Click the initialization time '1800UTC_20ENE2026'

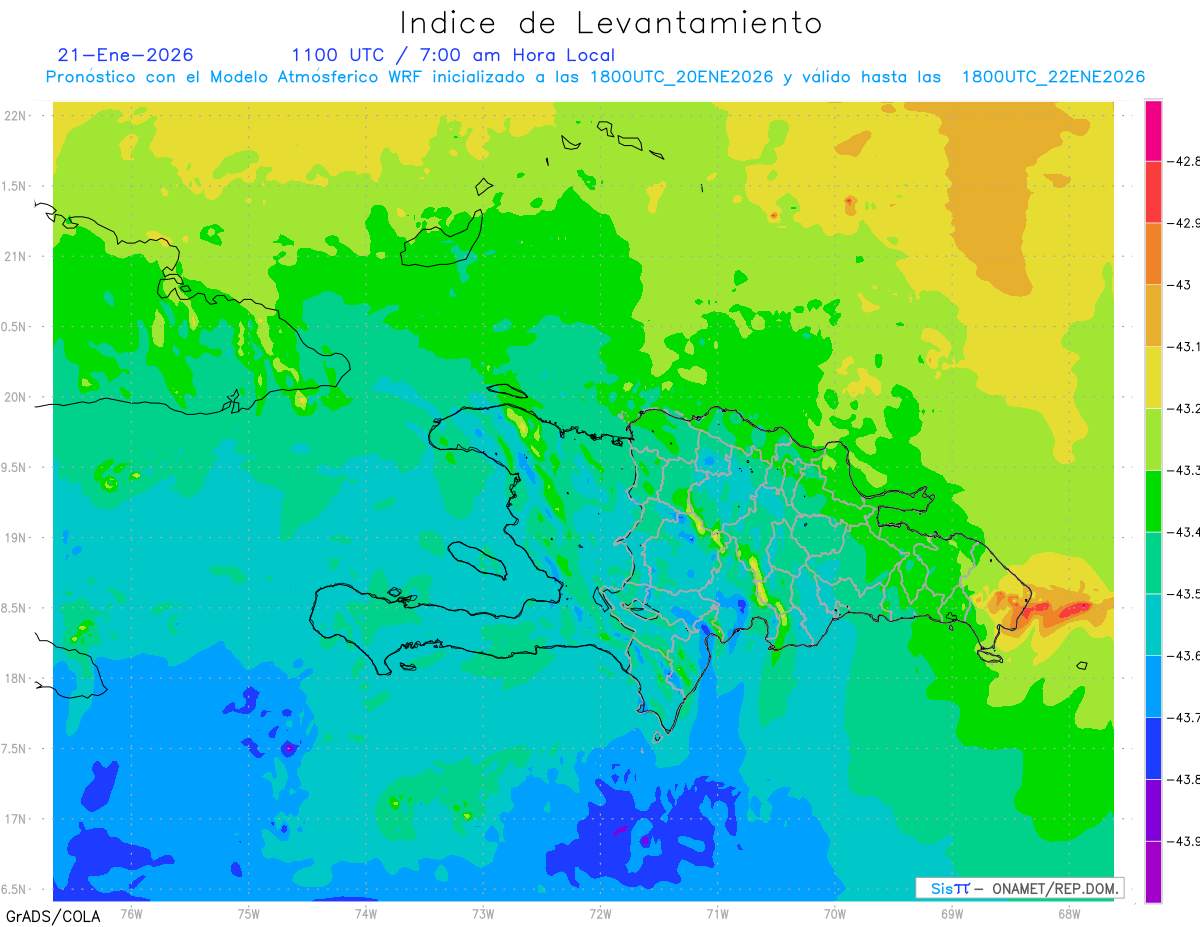tap(682, 77)
